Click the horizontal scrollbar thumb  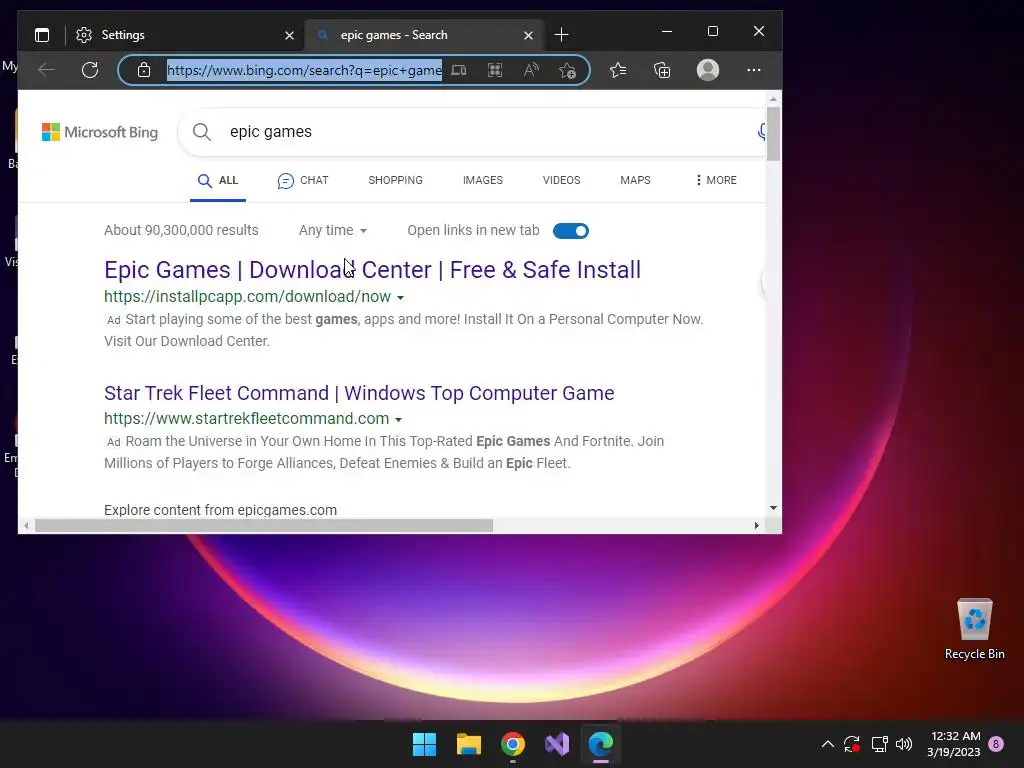pos(264,526)
